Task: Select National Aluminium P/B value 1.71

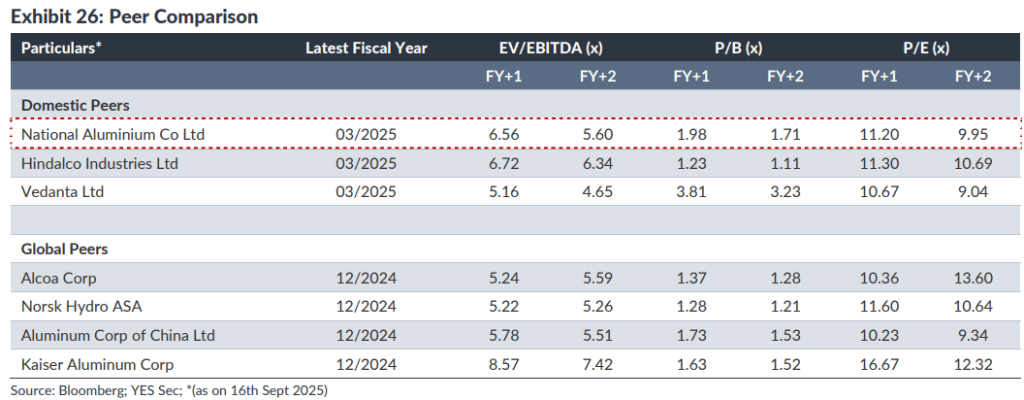Action: (785, 135)
